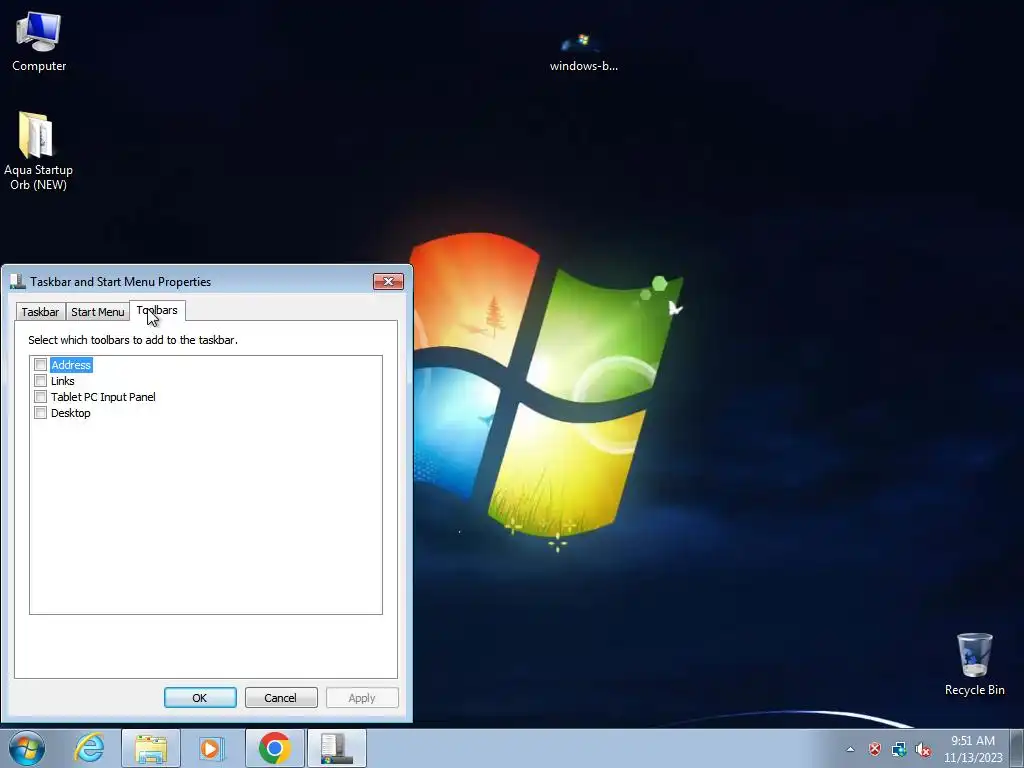This screenshot has width=1024, height=768.
Task: Select the Aqua Startup Orb (NEW) folder
Action: [x=38, y=151]
